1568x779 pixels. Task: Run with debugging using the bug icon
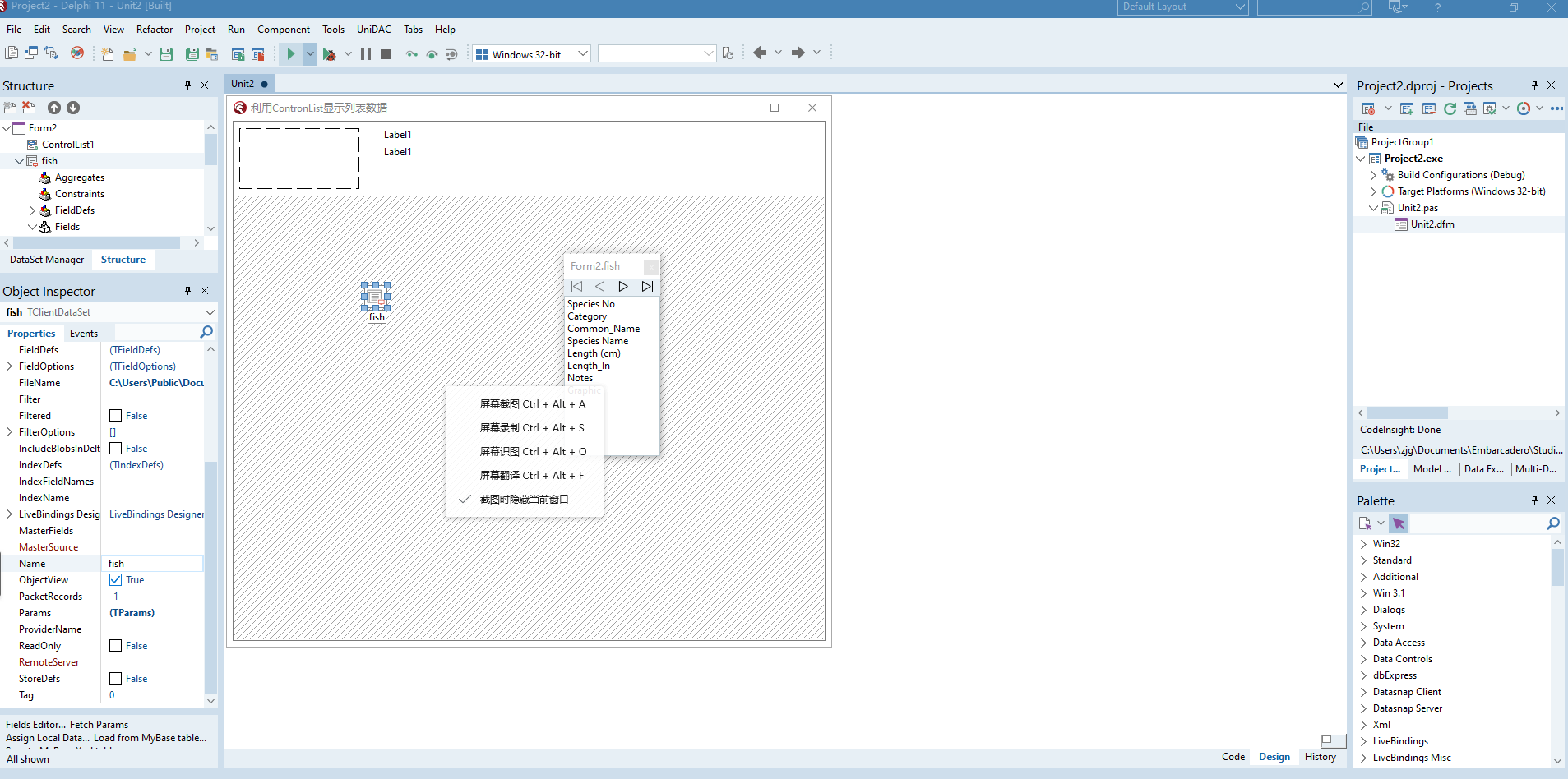pos(329,53)
